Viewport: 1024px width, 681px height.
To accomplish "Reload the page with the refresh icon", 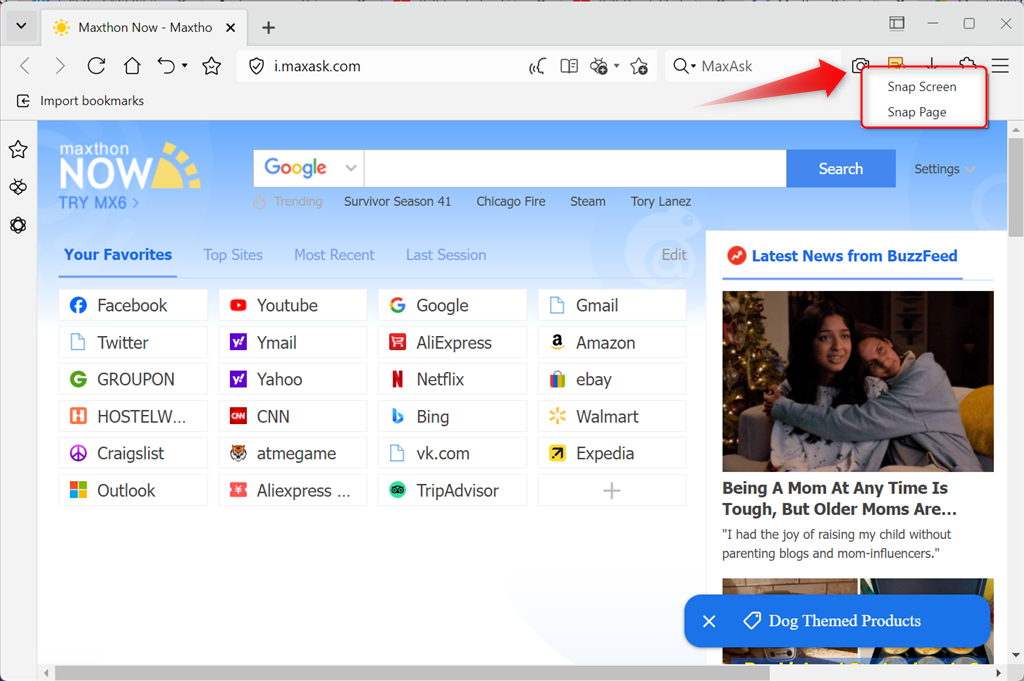I will tap(96, 66).
